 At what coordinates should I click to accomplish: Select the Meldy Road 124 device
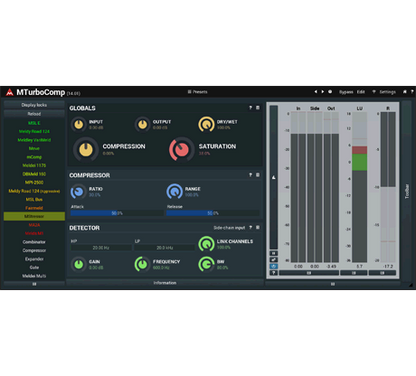34,131
